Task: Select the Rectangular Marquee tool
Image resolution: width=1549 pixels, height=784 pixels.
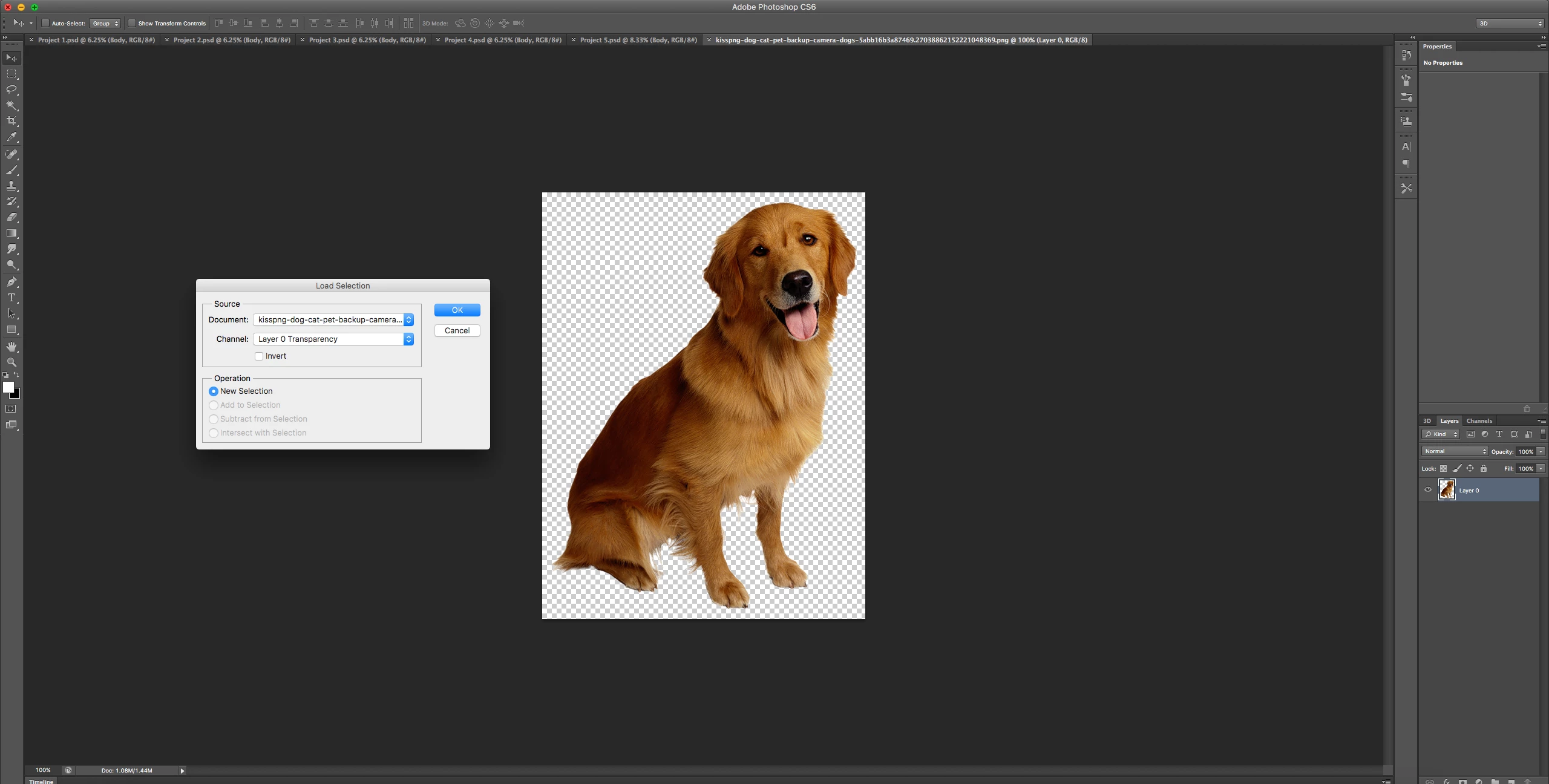Action: 11,74
